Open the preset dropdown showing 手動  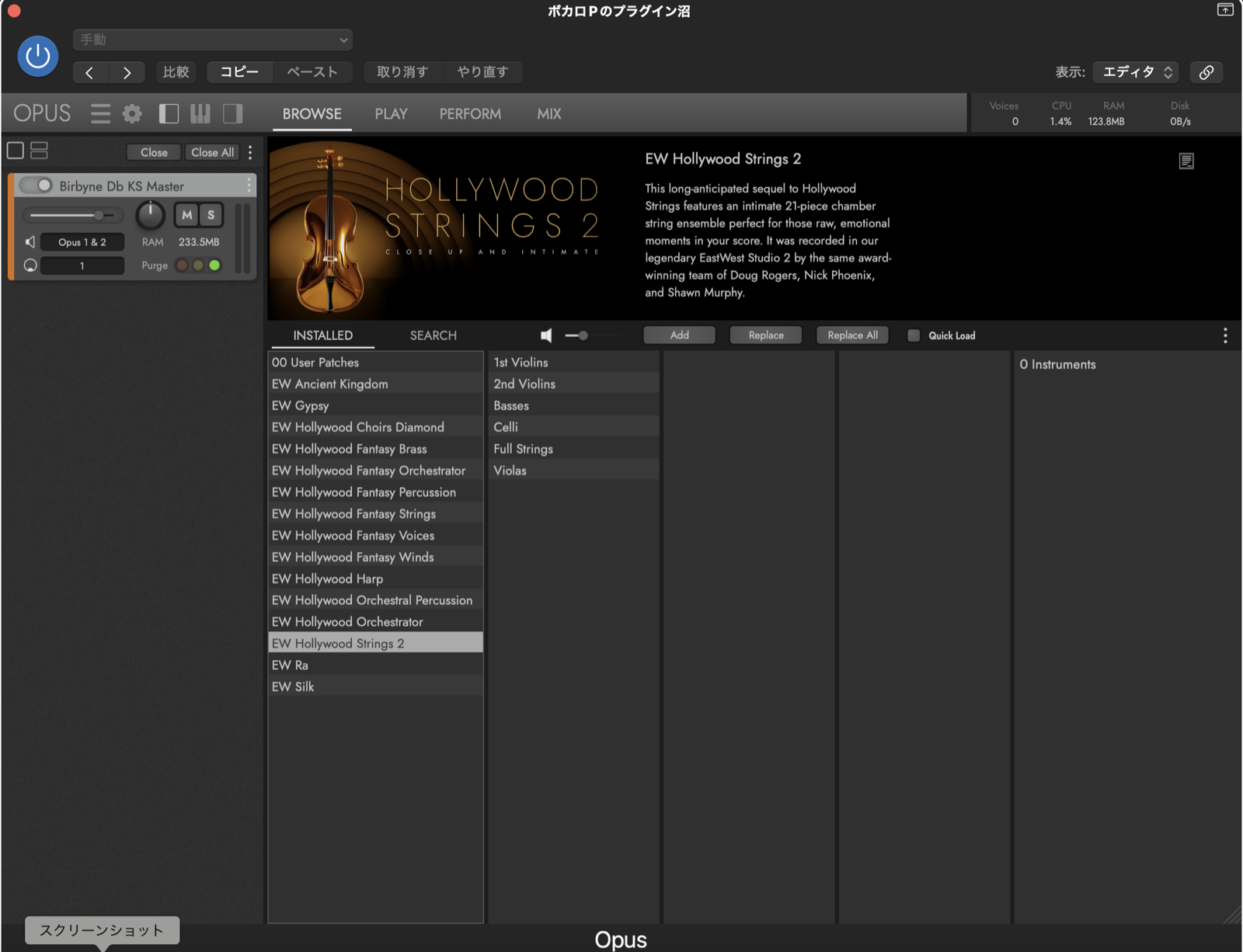213,40
